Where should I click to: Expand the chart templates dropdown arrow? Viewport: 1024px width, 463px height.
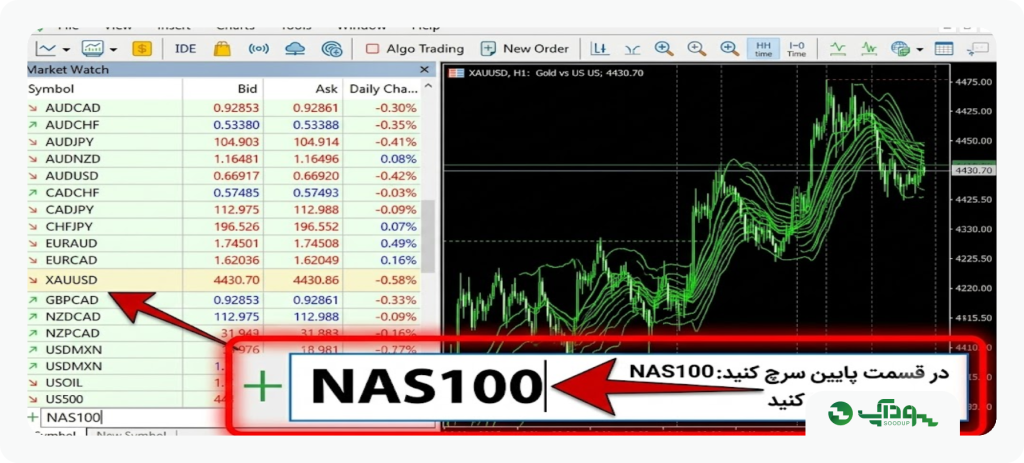(x=114, y=50)
